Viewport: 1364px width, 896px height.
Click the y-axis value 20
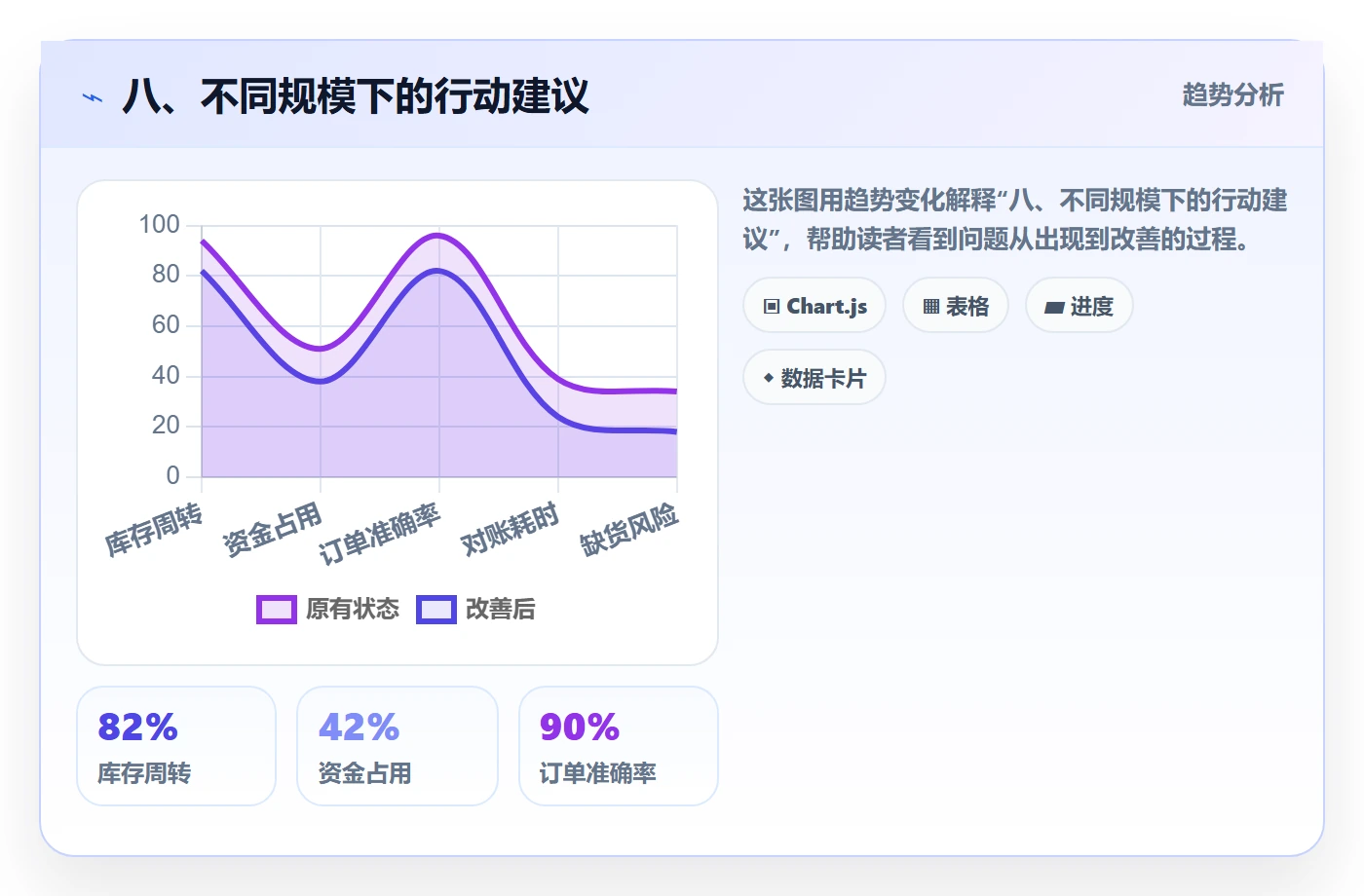(x=166, y=426)
